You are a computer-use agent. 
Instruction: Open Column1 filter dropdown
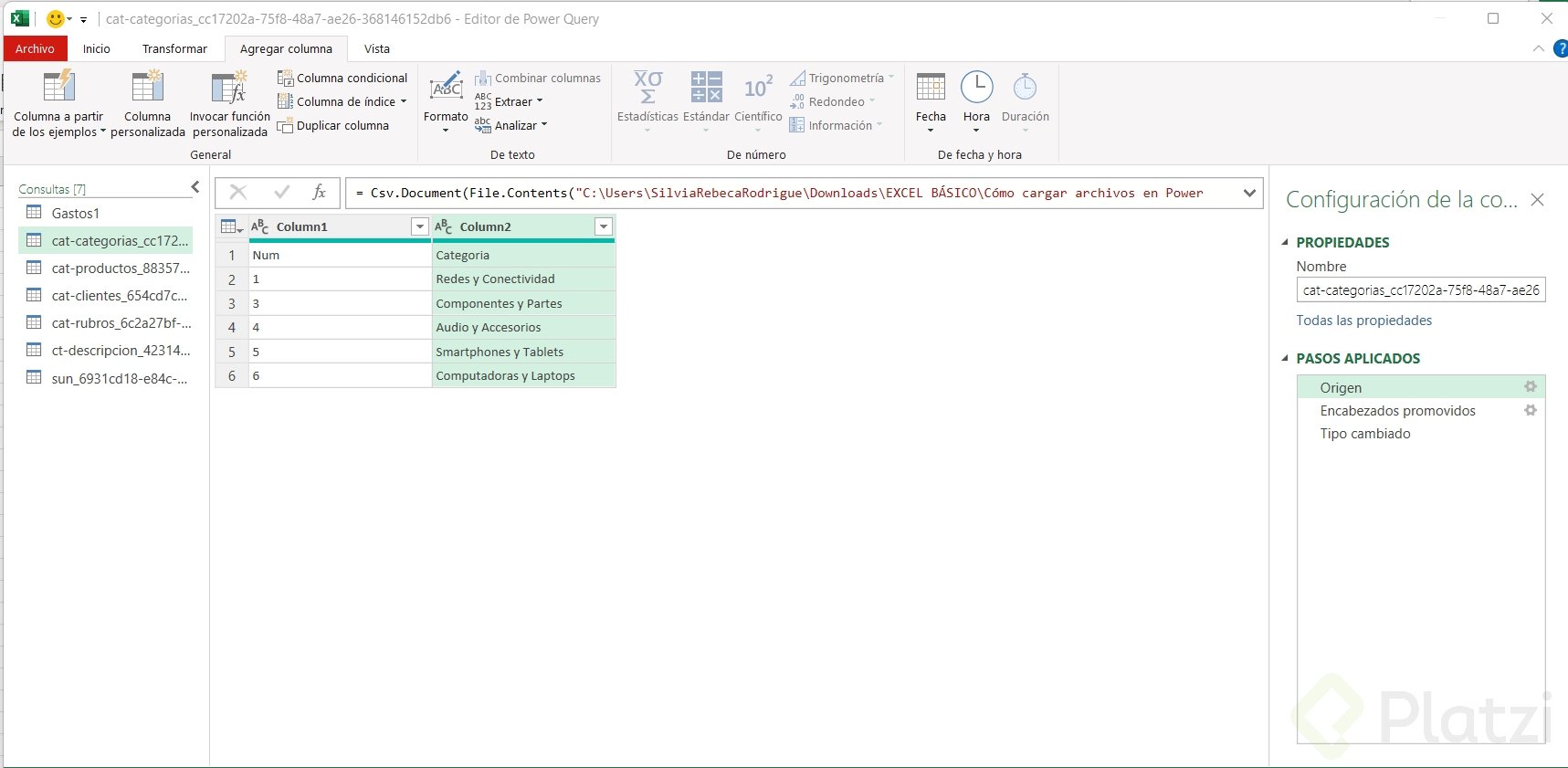(x=419, y=226)
